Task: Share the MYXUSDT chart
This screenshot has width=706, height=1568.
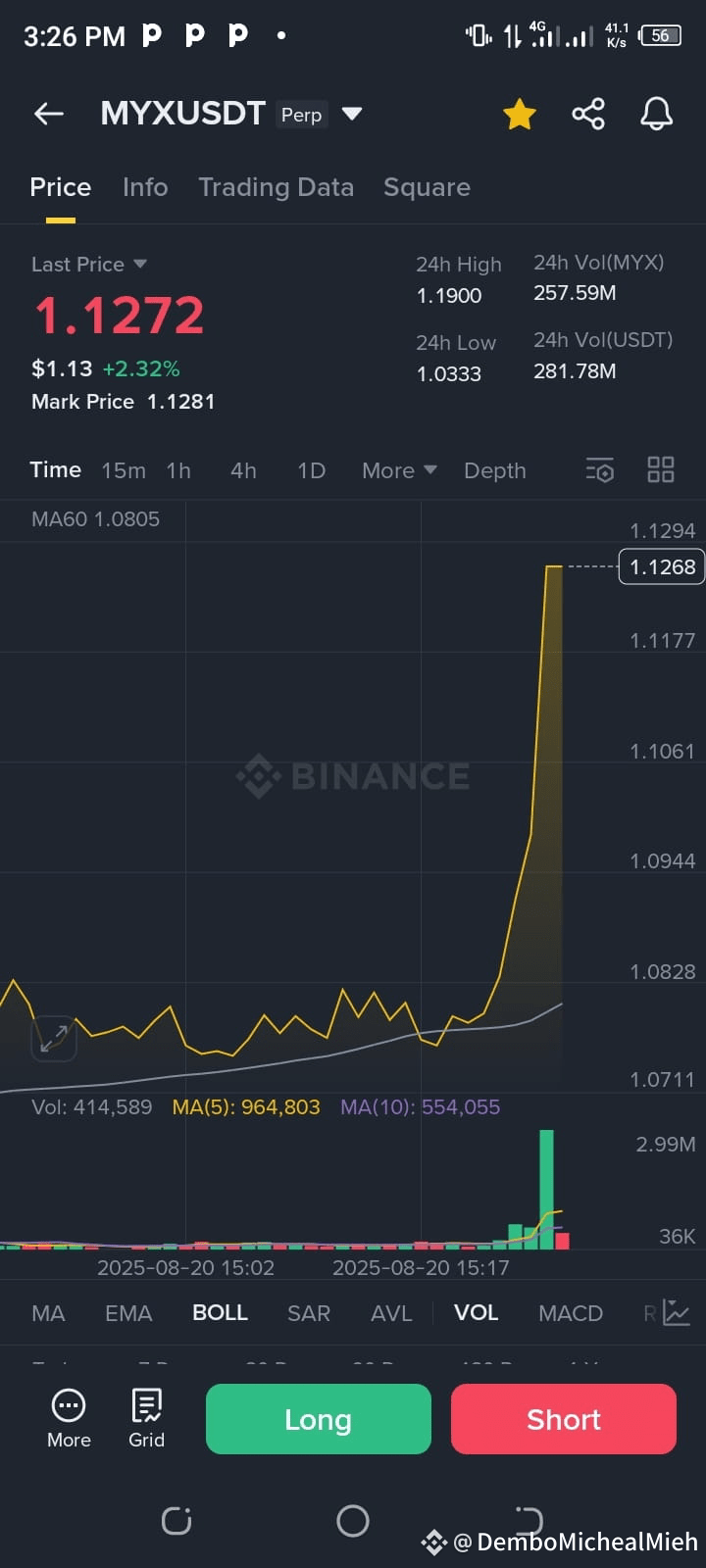Action: [x=588, y=113]
